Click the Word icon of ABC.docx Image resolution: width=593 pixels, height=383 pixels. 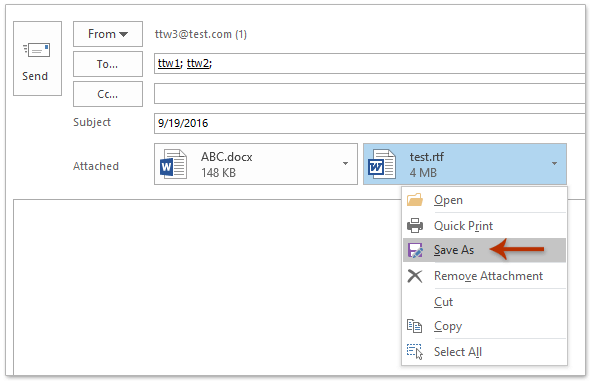(x=173, y=164)
